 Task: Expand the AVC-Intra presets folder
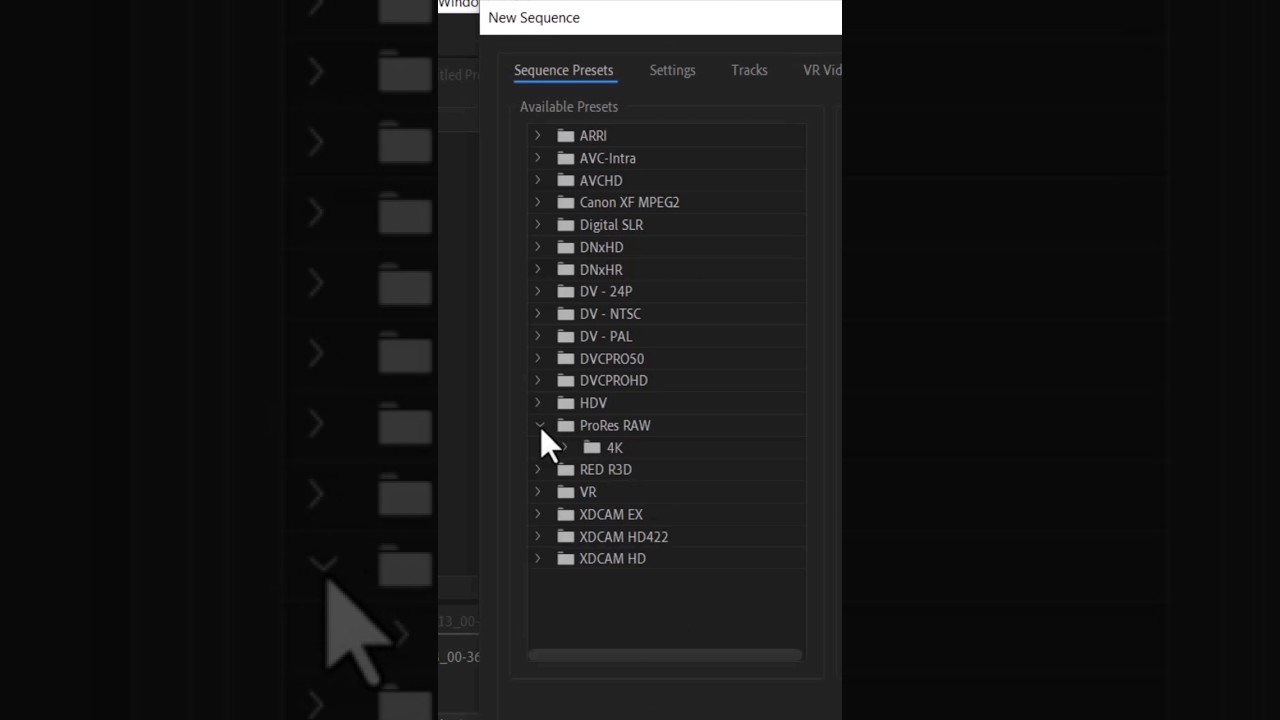point(537,158)
